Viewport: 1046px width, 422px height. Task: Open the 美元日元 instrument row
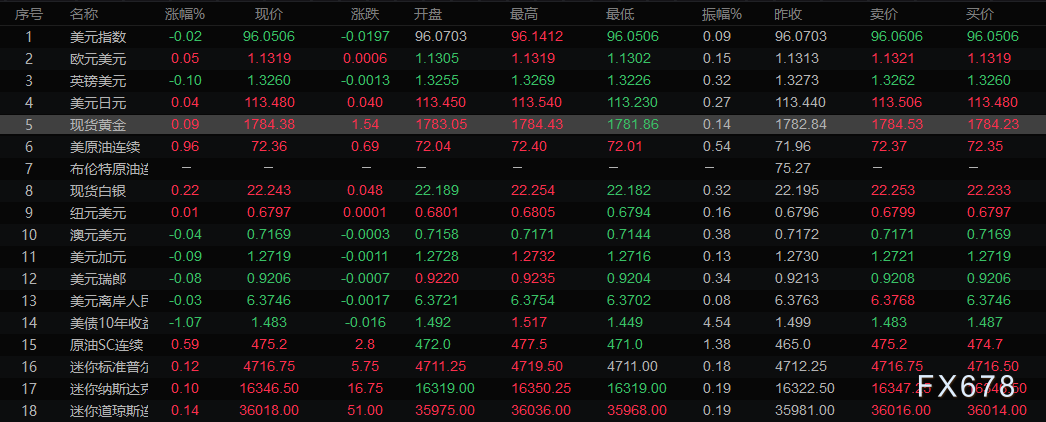pos(98,102)
